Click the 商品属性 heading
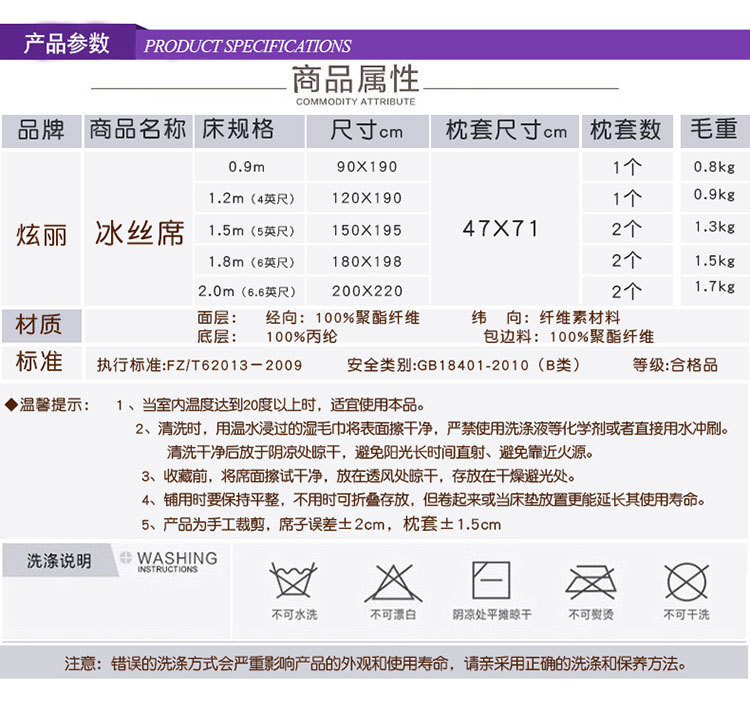 pos(355,79)
